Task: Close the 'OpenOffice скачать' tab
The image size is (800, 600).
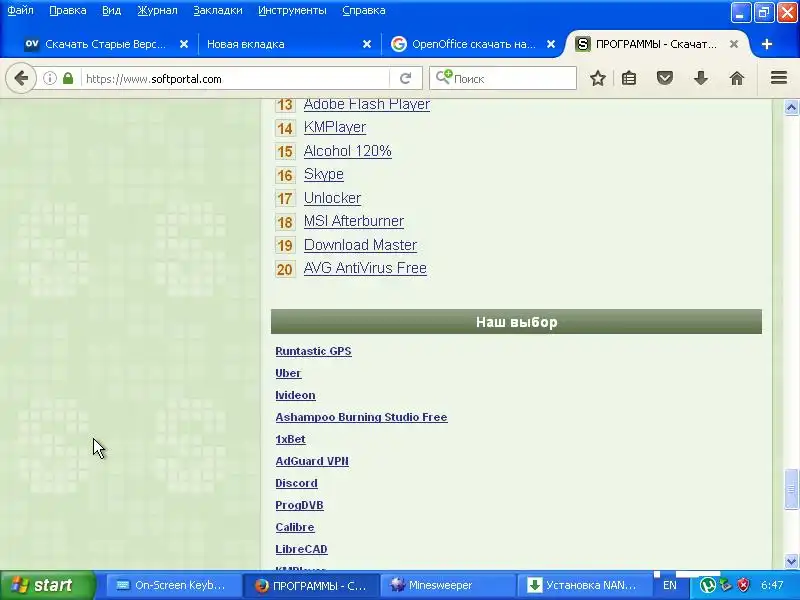Action: point(551,44)
